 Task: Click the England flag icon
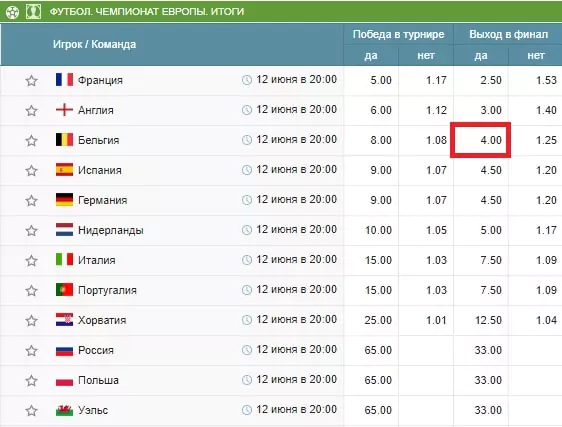[x=65, y=109]
